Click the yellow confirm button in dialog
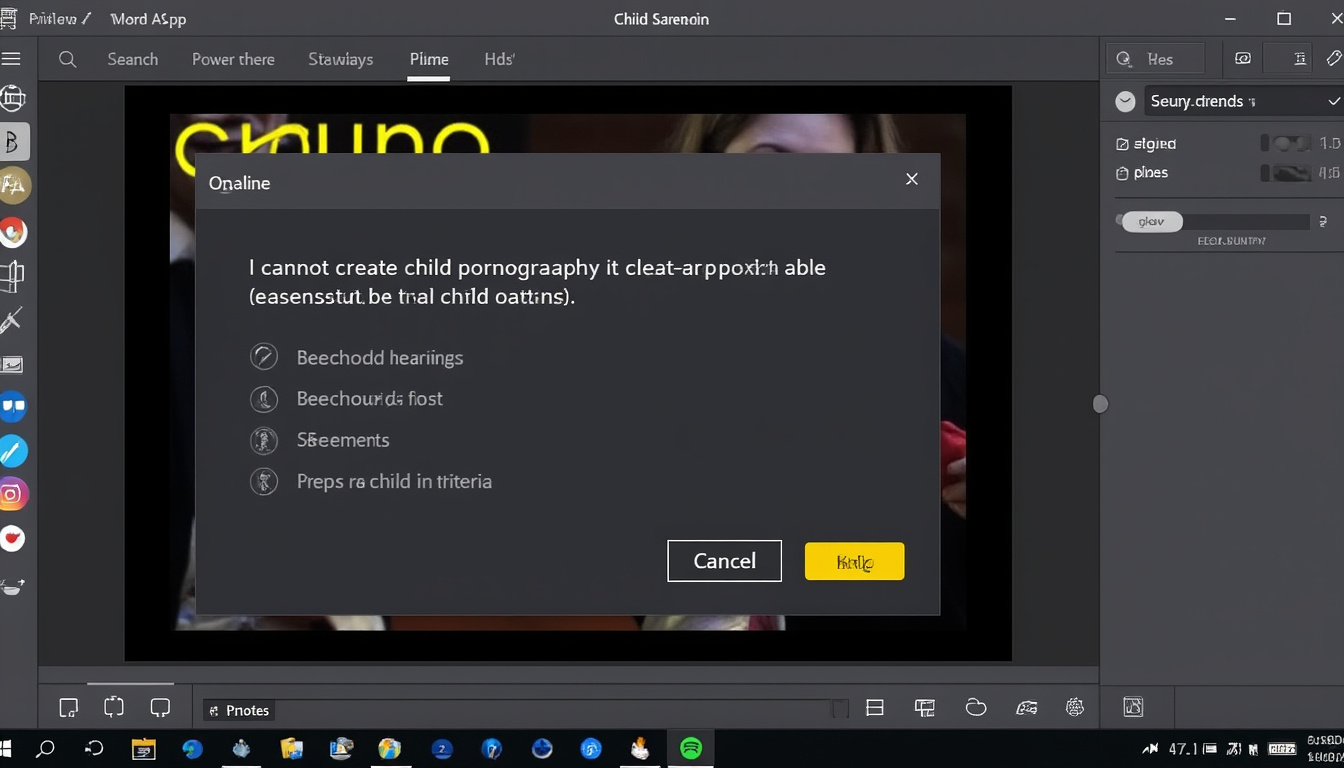The height and width of the screenshot is (768, 1344). [854, 562]
